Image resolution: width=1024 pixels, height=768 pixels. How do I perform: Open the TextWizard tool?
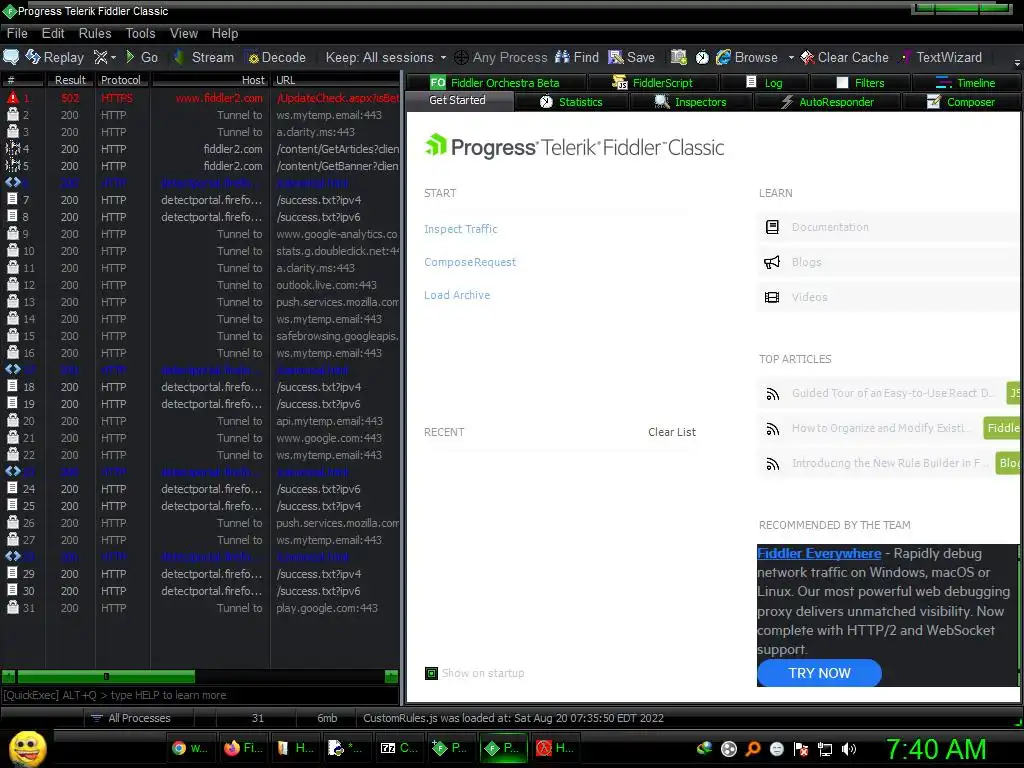click(x=941, y=57)
